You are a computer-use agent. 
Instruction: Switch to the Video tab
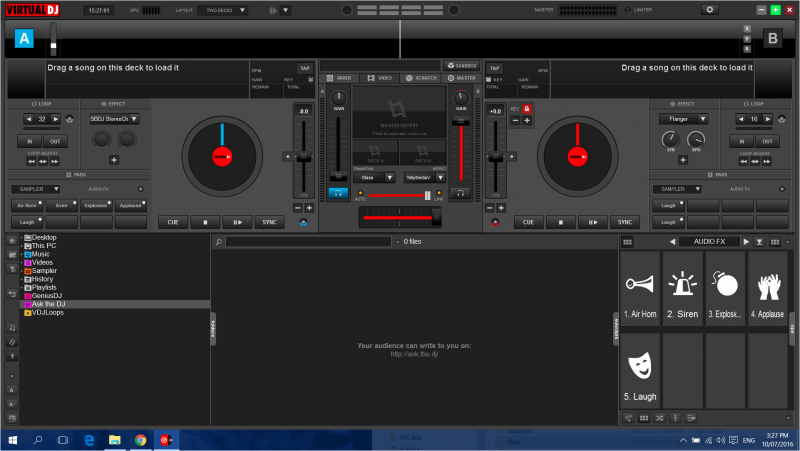[x=380, y=78]
